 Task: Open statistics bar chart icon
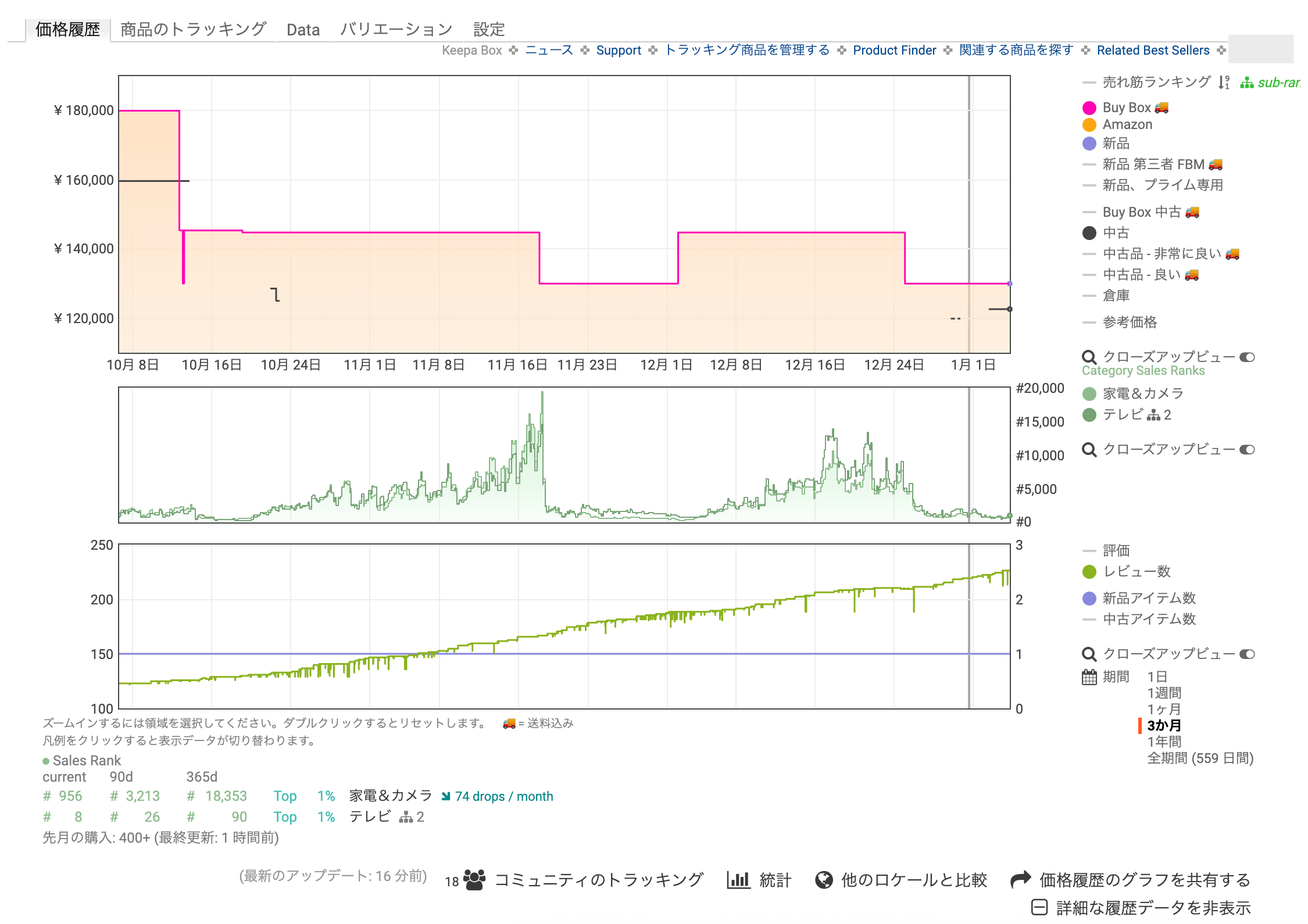(738, 880)
